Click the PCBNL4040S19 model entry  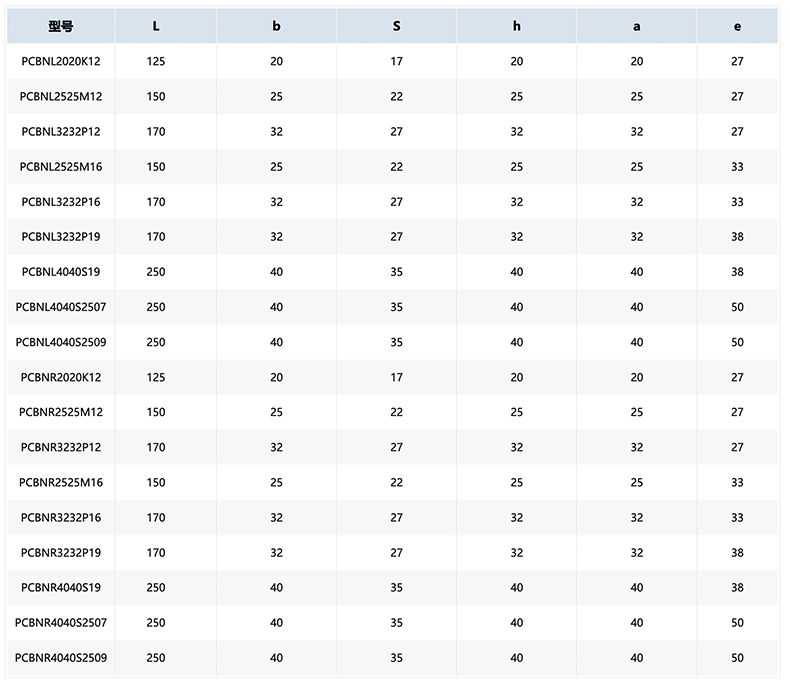pyautogui.click(x=61, y=272)
